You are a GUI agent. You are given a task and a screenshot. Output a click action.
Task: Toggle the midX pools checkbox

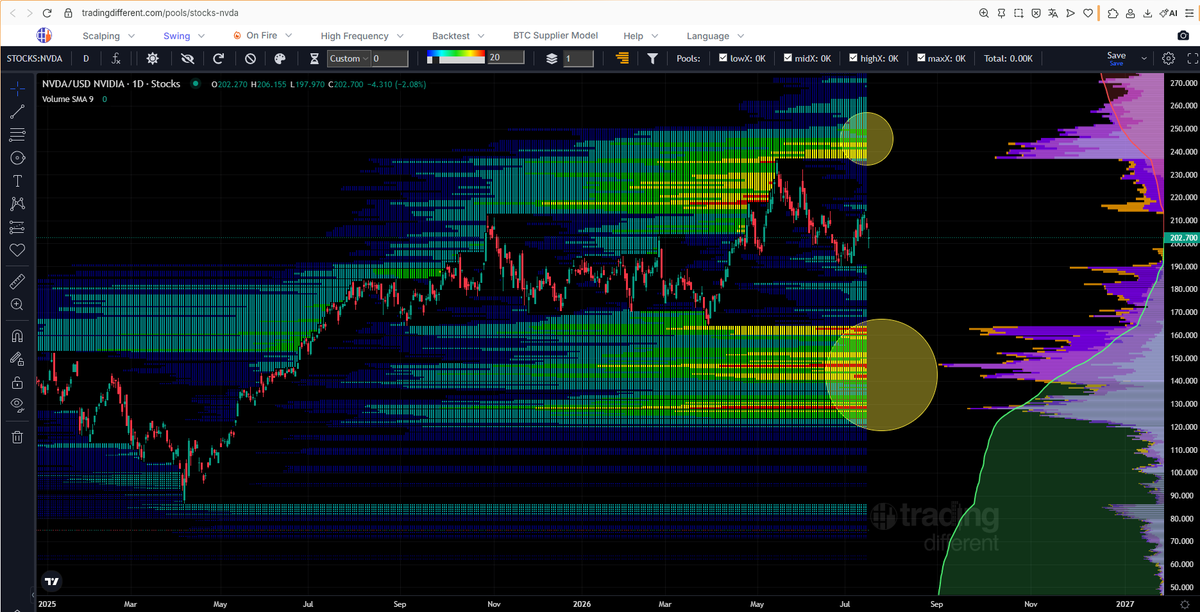pyautogui.click(x=787, y=58)
